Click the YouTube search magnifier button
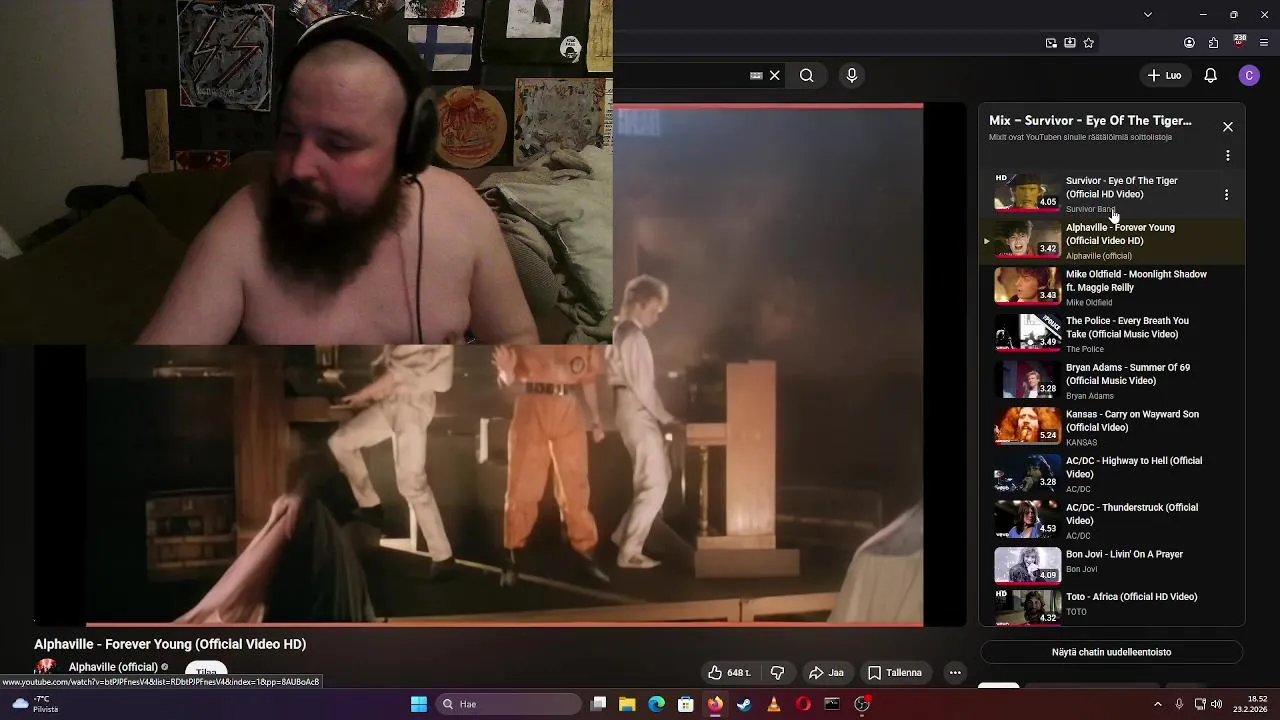Screen dimensions: 1280x720 click(806, 75)
